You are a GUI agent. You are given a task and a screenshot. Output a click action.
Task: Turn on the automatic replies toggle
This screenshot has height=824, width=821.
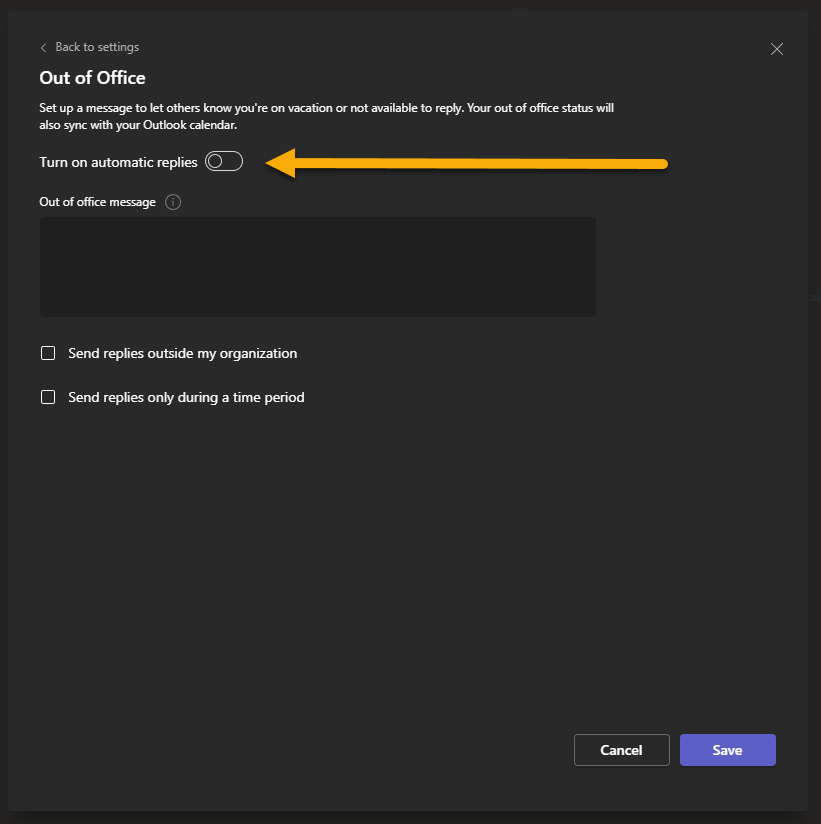tap(224, 162)
